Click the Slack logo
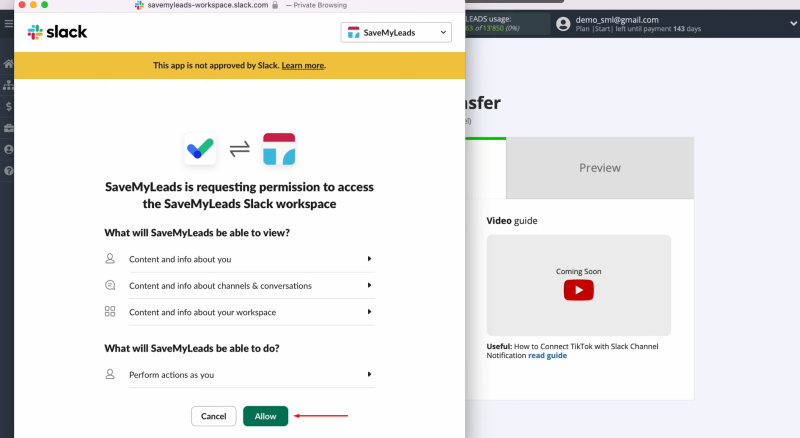Screen dimensions: 800x438 (57, 32)
